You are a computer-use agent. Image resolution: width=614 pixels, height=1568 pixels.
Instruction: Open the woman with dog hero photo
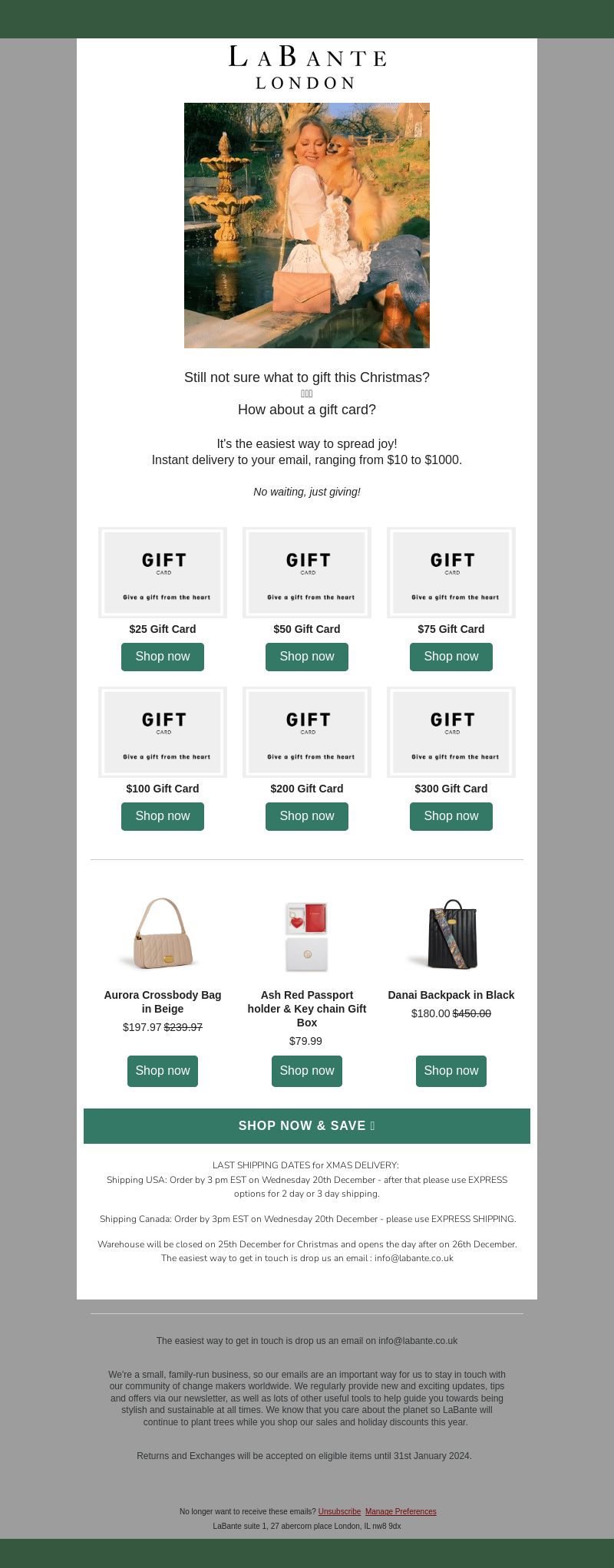[307, 226]
